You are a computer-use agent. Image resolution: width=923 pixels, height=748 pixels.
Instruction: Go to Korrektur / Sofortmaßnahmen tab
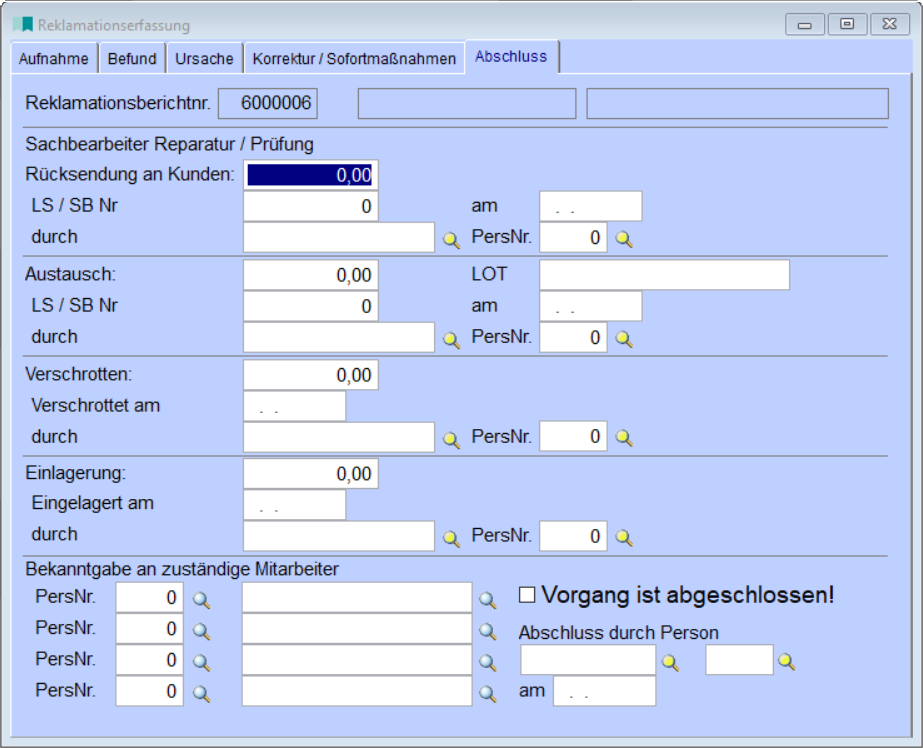(354, 59)
